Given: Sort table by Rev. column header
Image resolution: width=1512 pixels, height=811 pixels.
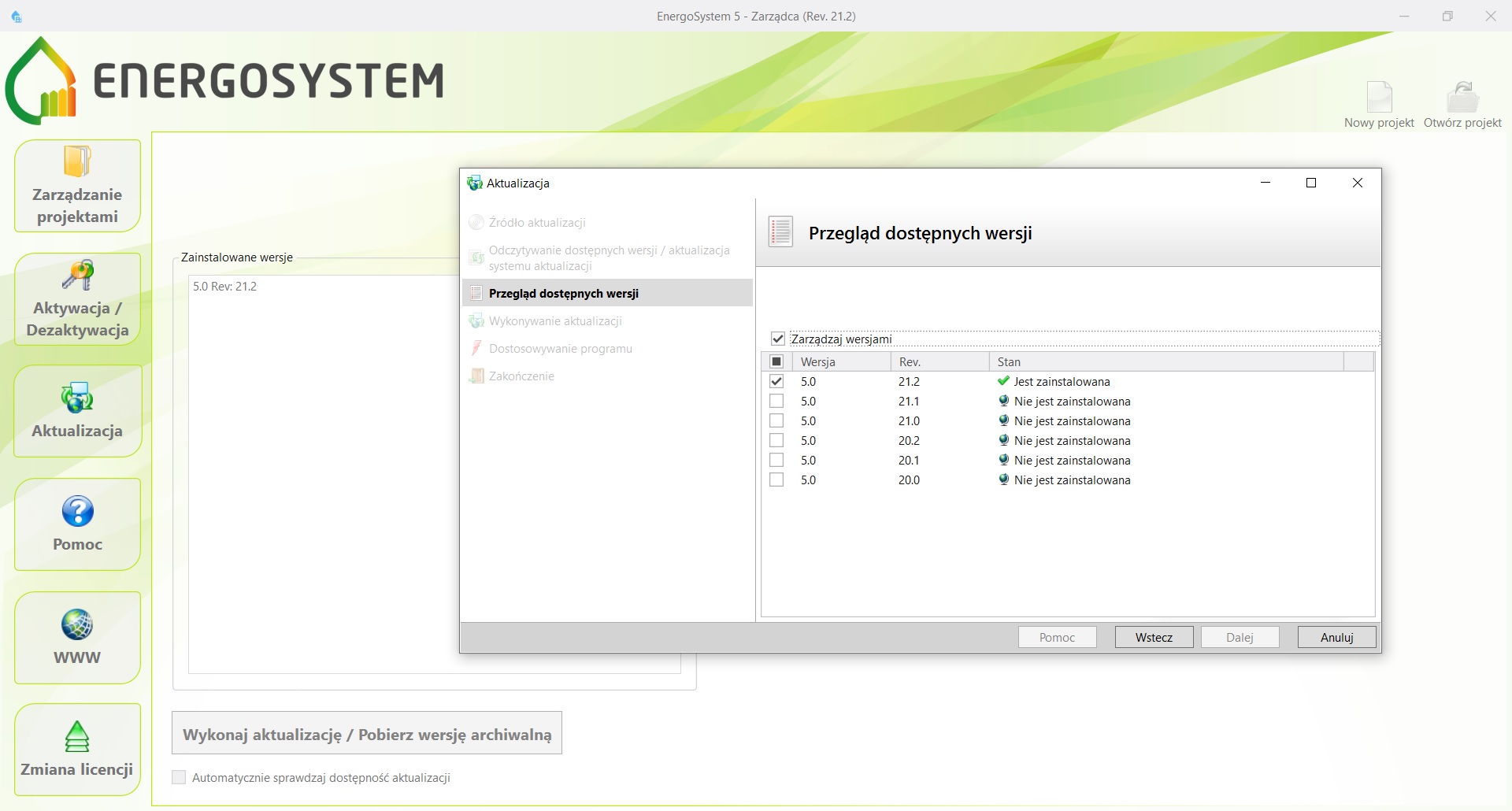Looking at the screenshot, I should (939, 361).
